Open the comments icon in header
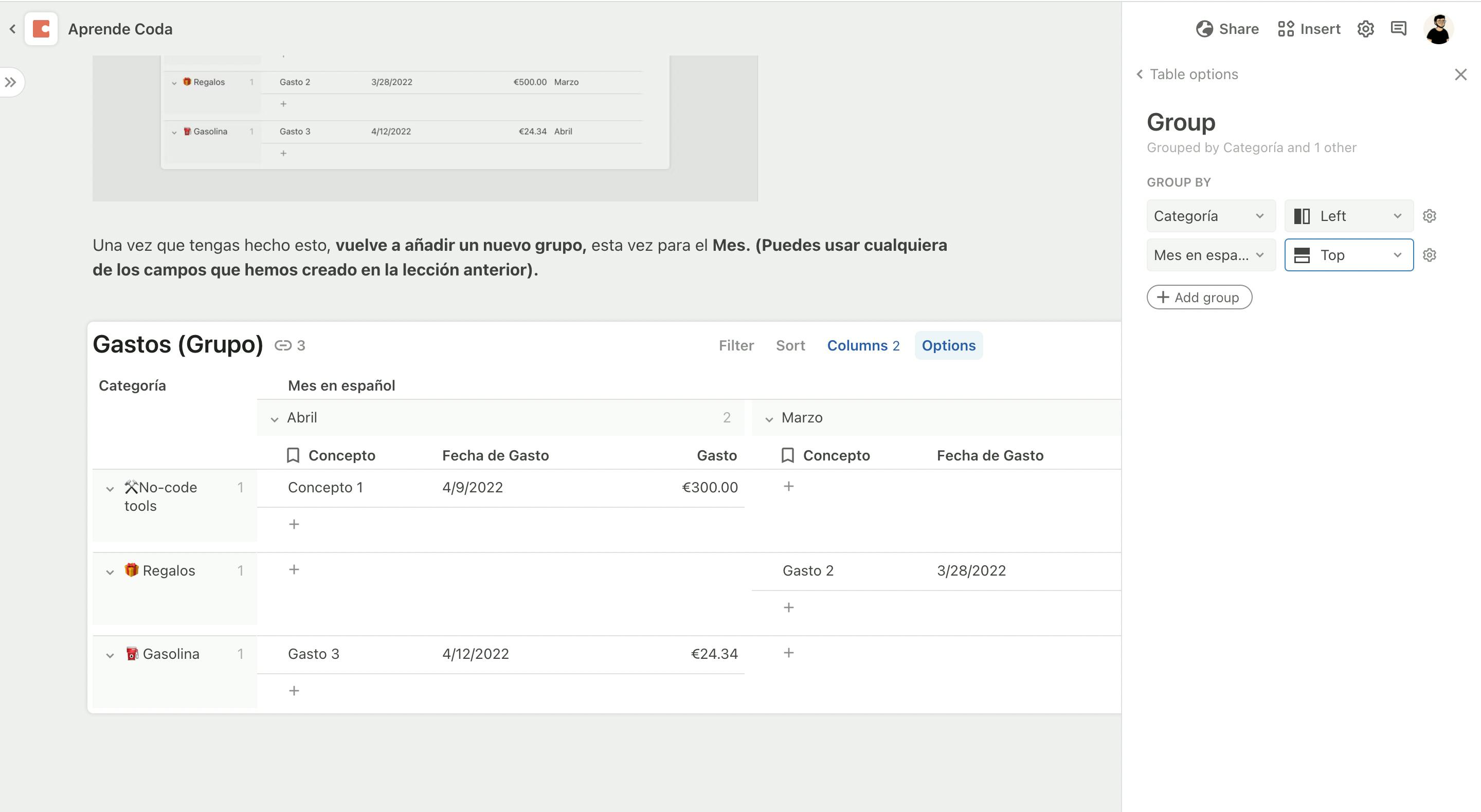This screenshot has width=1481, height=812. pyautogui.click(x=1398, y=29)
